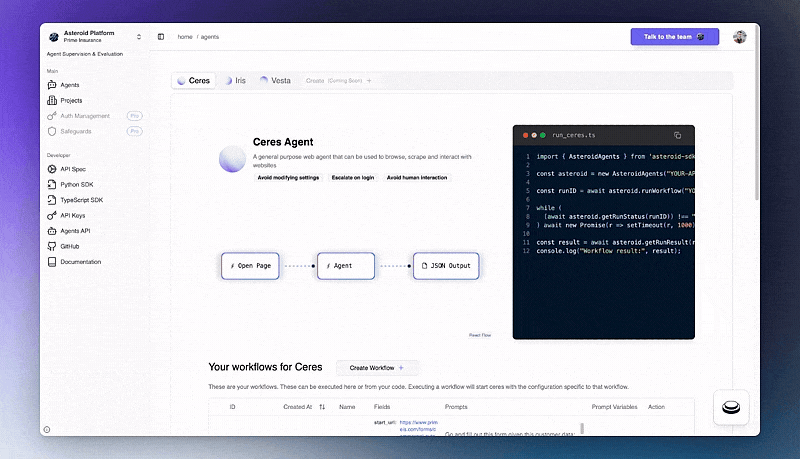The height and width of the screenshot is (459, 800).
Task: Open the floating chat widget button
Action: point(732,407)
